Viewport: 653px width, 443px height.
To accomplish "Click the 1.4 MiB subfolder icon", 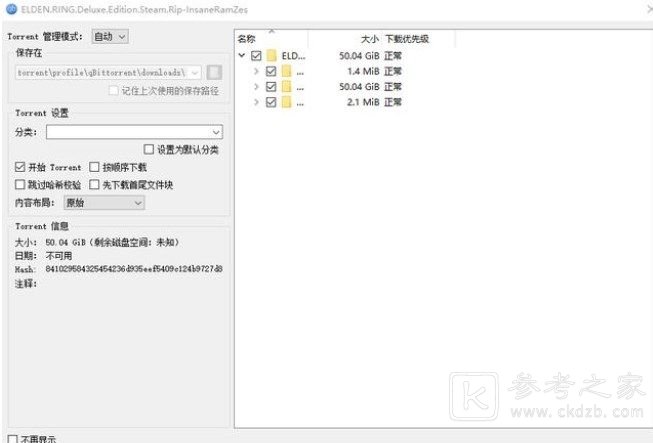I will (287, 71).
